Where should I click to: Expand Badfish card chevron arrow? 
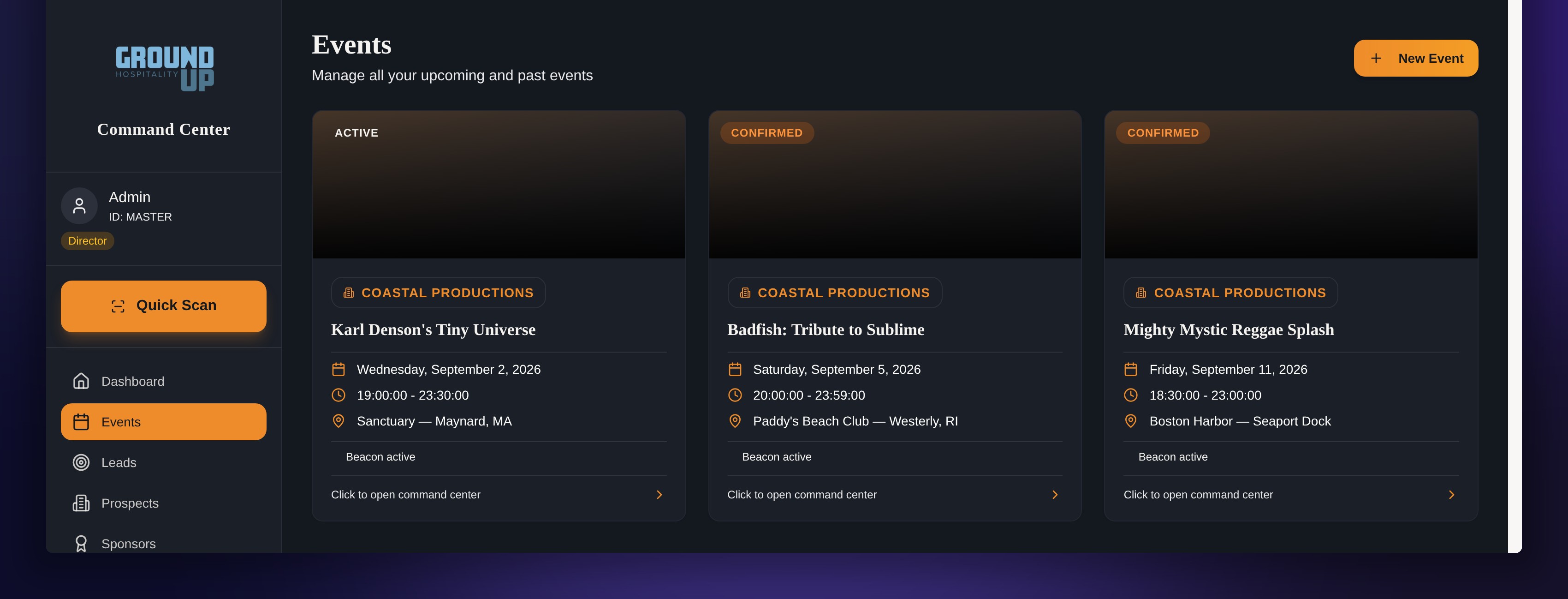[x=1055, y=495]
